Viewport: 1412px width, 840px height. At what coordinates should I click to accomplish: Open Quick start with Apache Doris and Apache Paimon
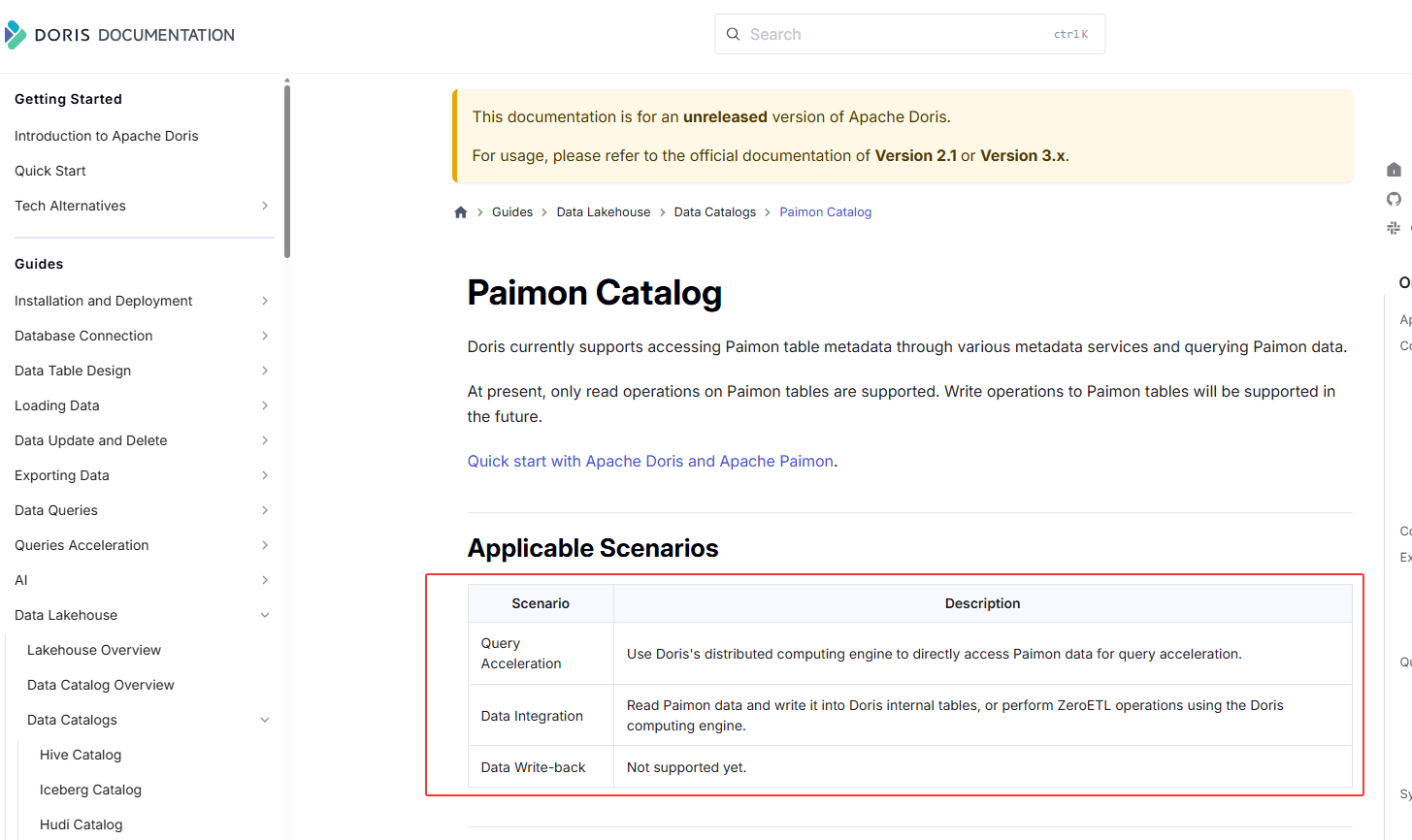click(651, 462)
